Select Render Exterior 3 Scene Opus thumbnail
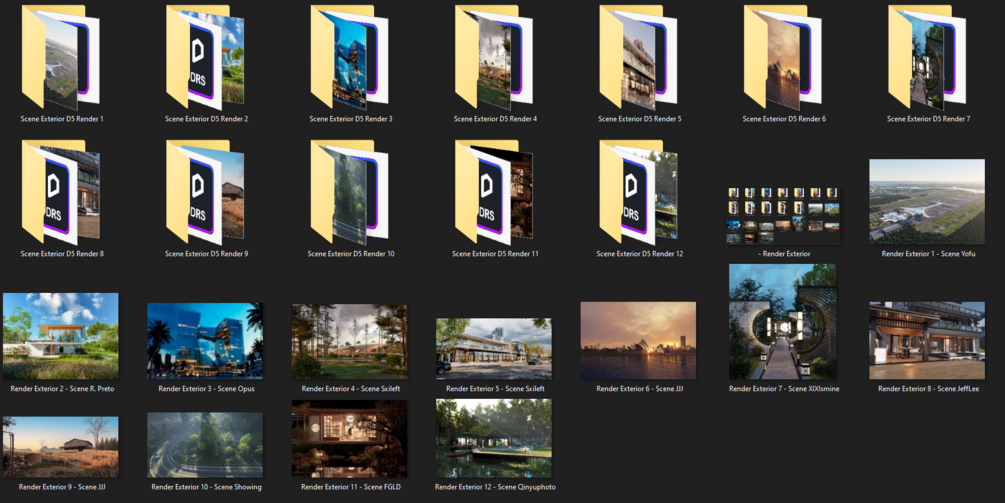This screenshot has height=503, width=1005. (205, 341)
